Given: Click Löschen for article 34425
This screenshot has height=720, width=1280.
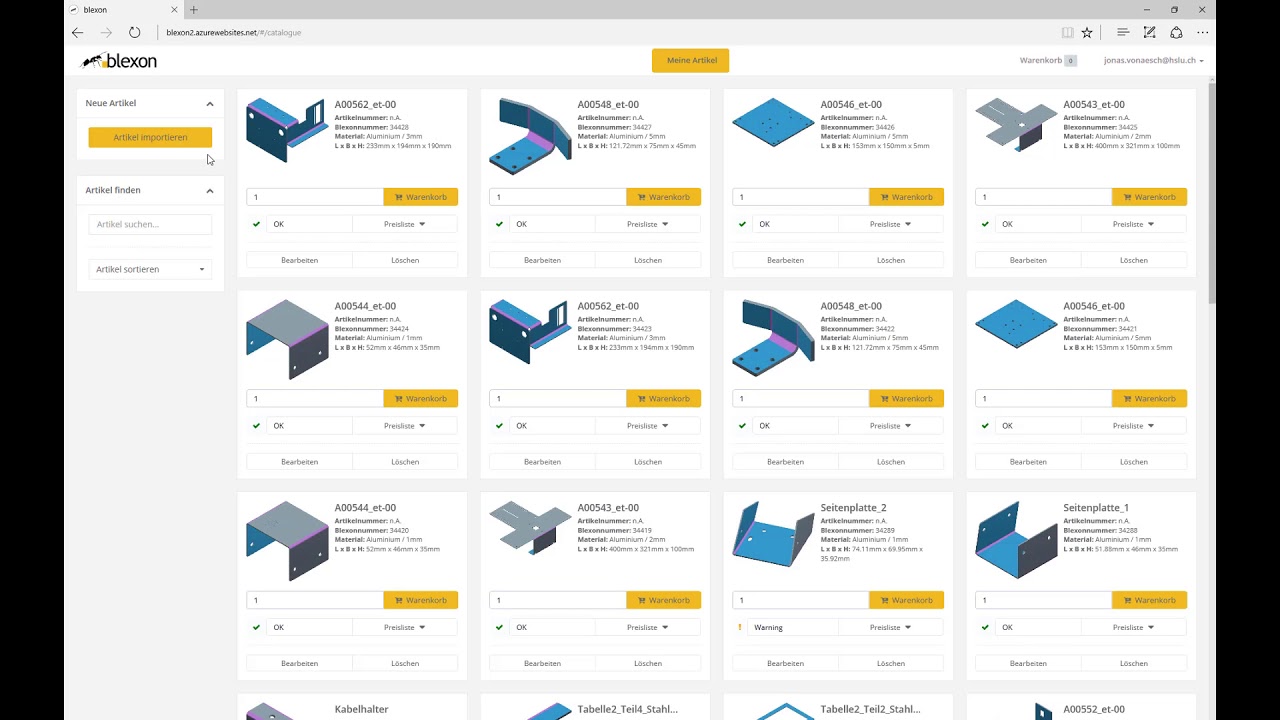Looking at the screenshot, I should coord(1134,260).
